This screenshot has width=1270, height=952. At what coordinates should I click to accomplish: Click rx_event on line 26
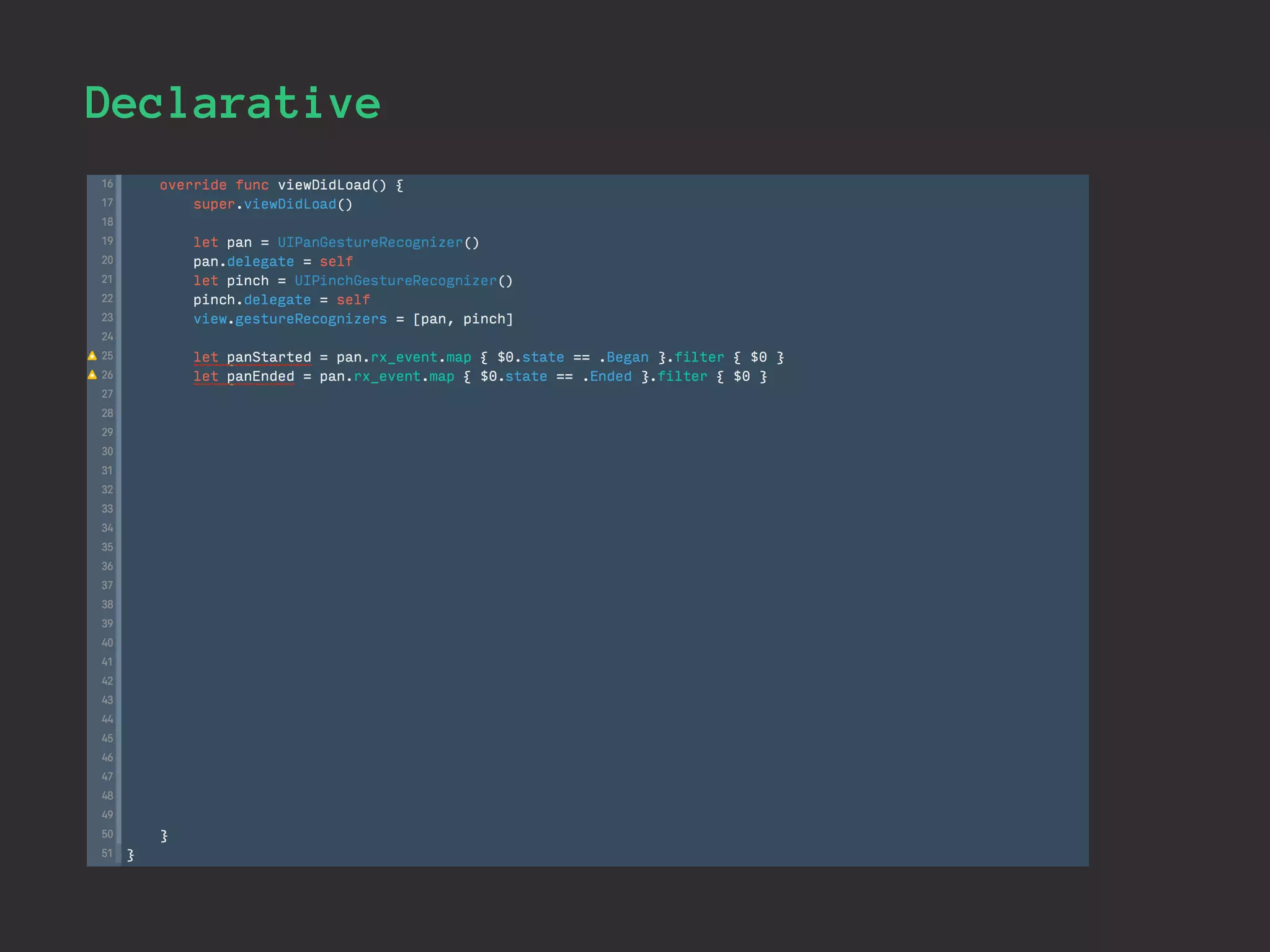point(387,377)
